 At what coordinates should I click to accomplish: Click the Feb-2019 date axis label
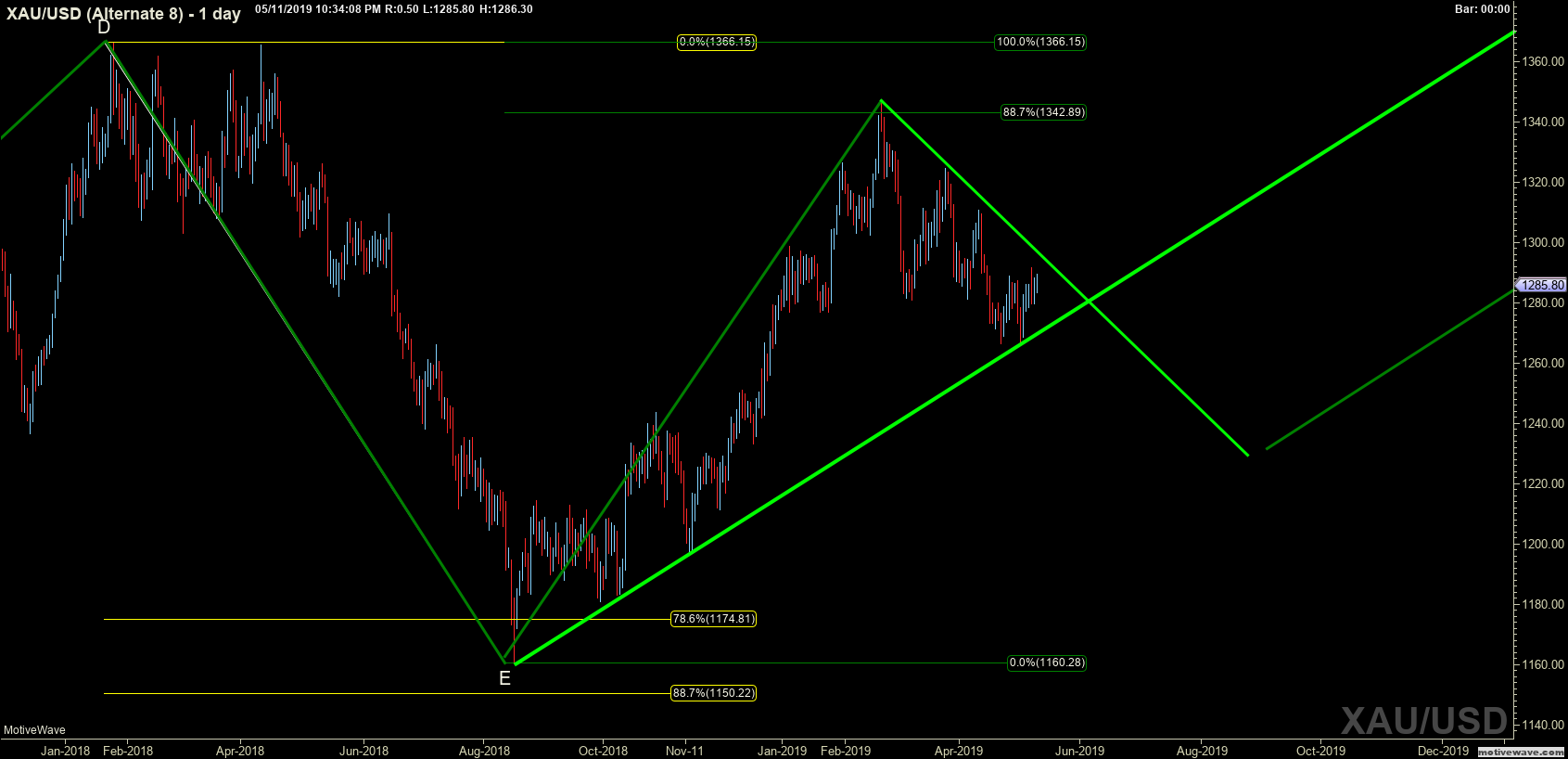[x=846, y=751]
